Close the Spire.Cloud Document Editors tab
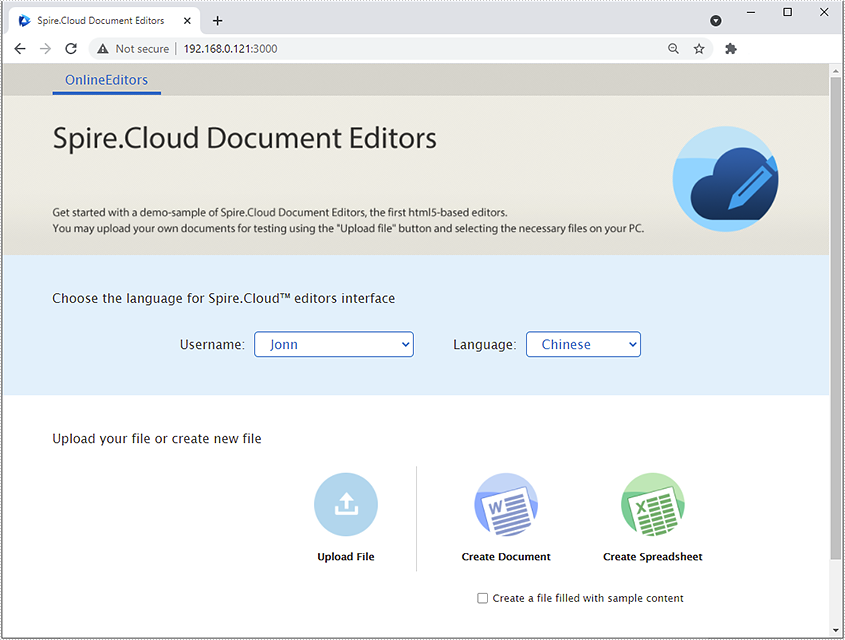 tap(187, 20)
